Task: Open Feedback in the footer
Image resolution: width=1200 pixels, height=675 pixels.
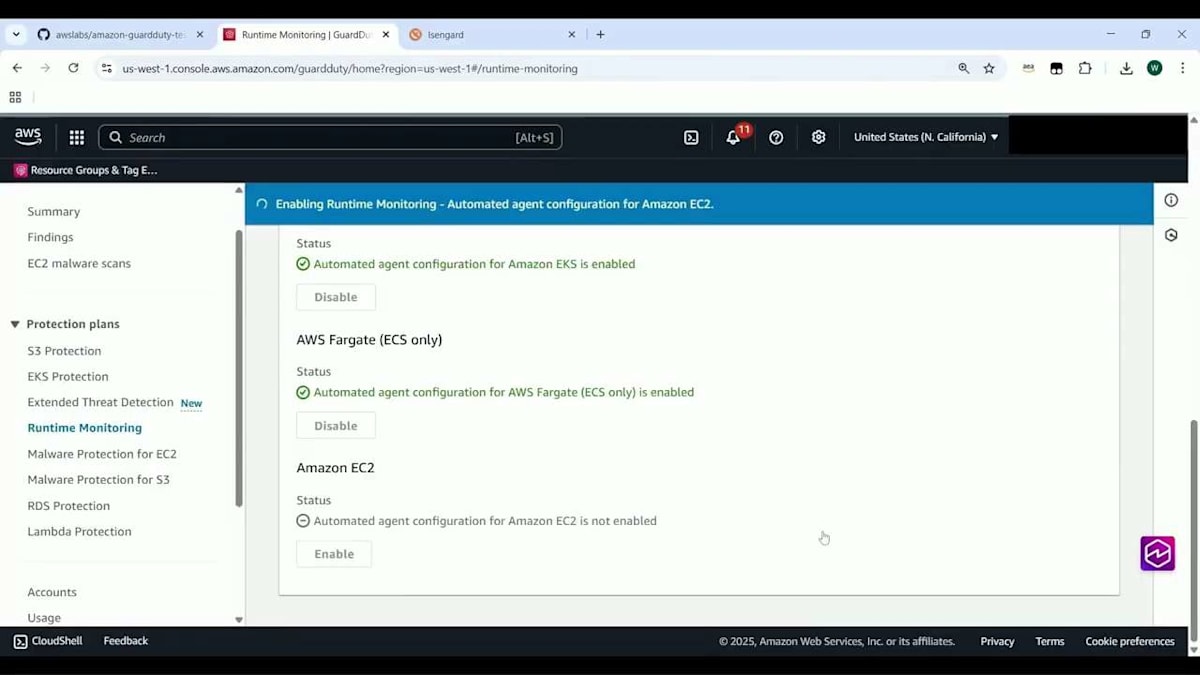Action: point(126,641)
